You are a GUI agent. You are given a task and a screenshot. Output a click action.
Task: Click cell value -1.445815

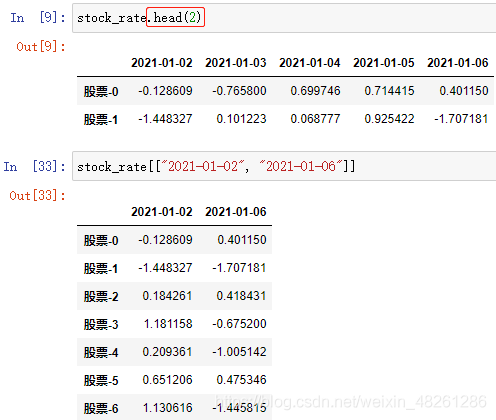pos(239,408)
